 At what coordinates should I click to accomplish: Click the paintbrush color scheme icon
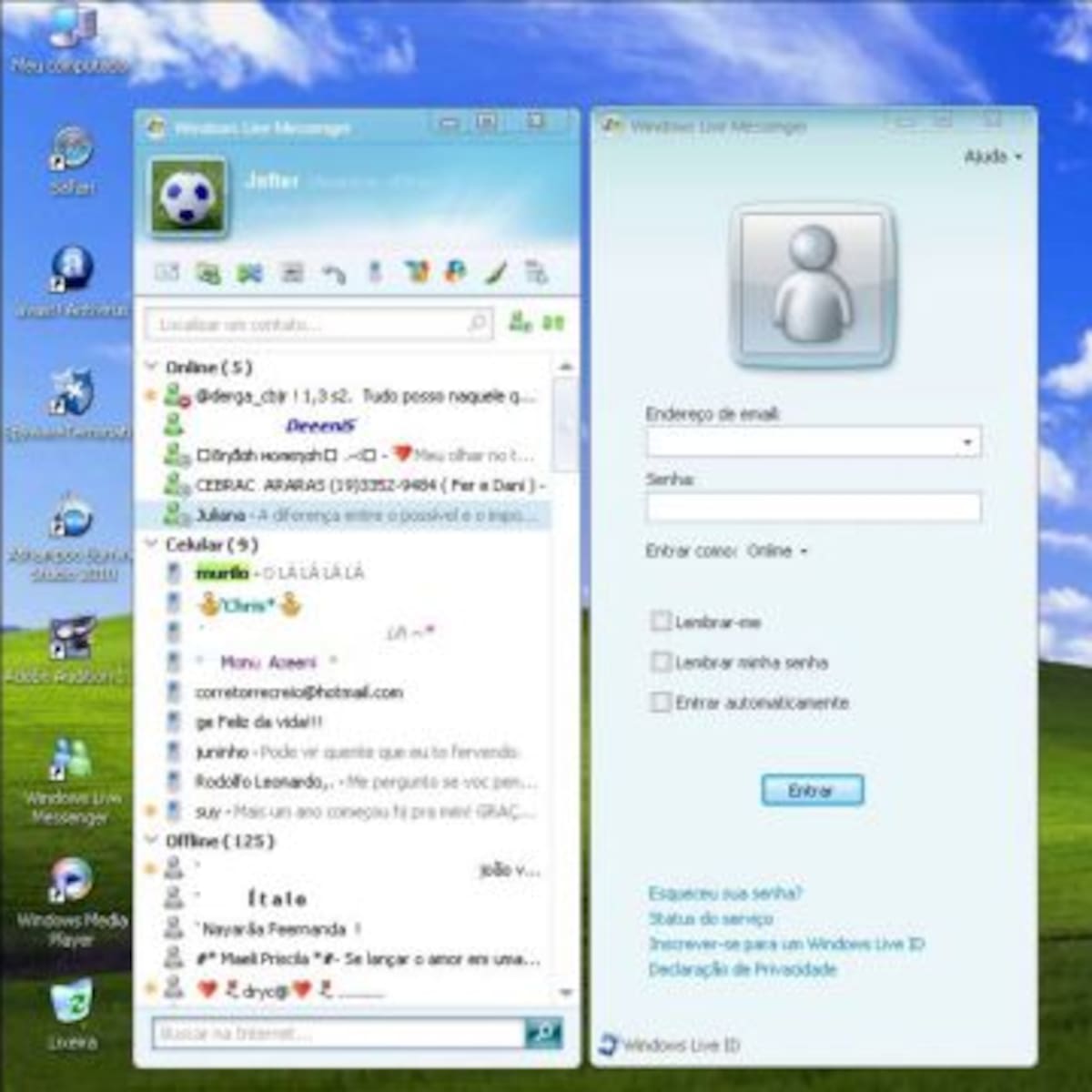pos(496,272)
